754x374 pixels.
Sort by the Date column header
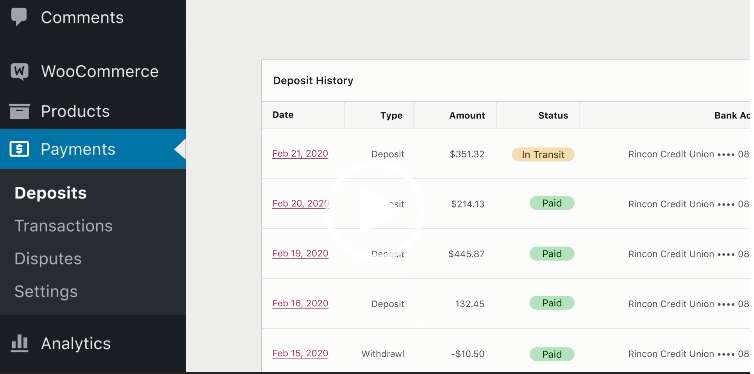pyautogui.click(x=283, y=115)
